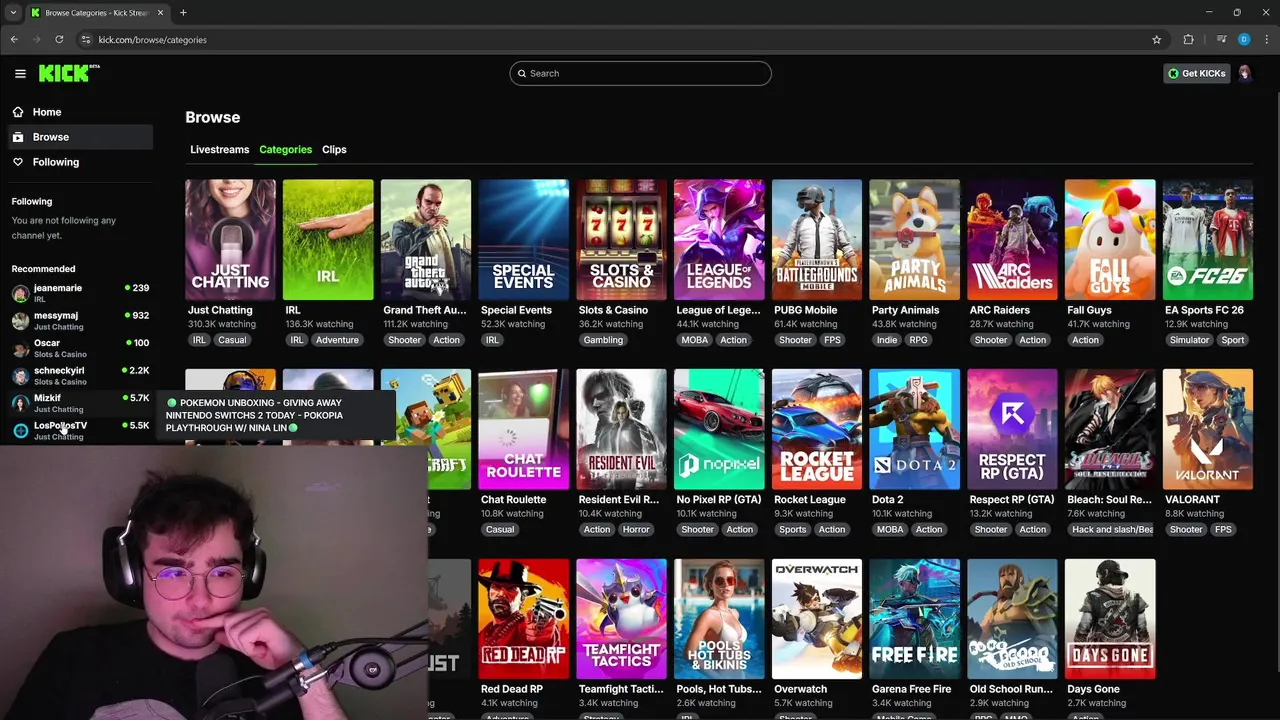Image resolution: width=1280 pixels, height=720 pixels.
Task: Open Oscar channel avatar
Action: [20, 349]
